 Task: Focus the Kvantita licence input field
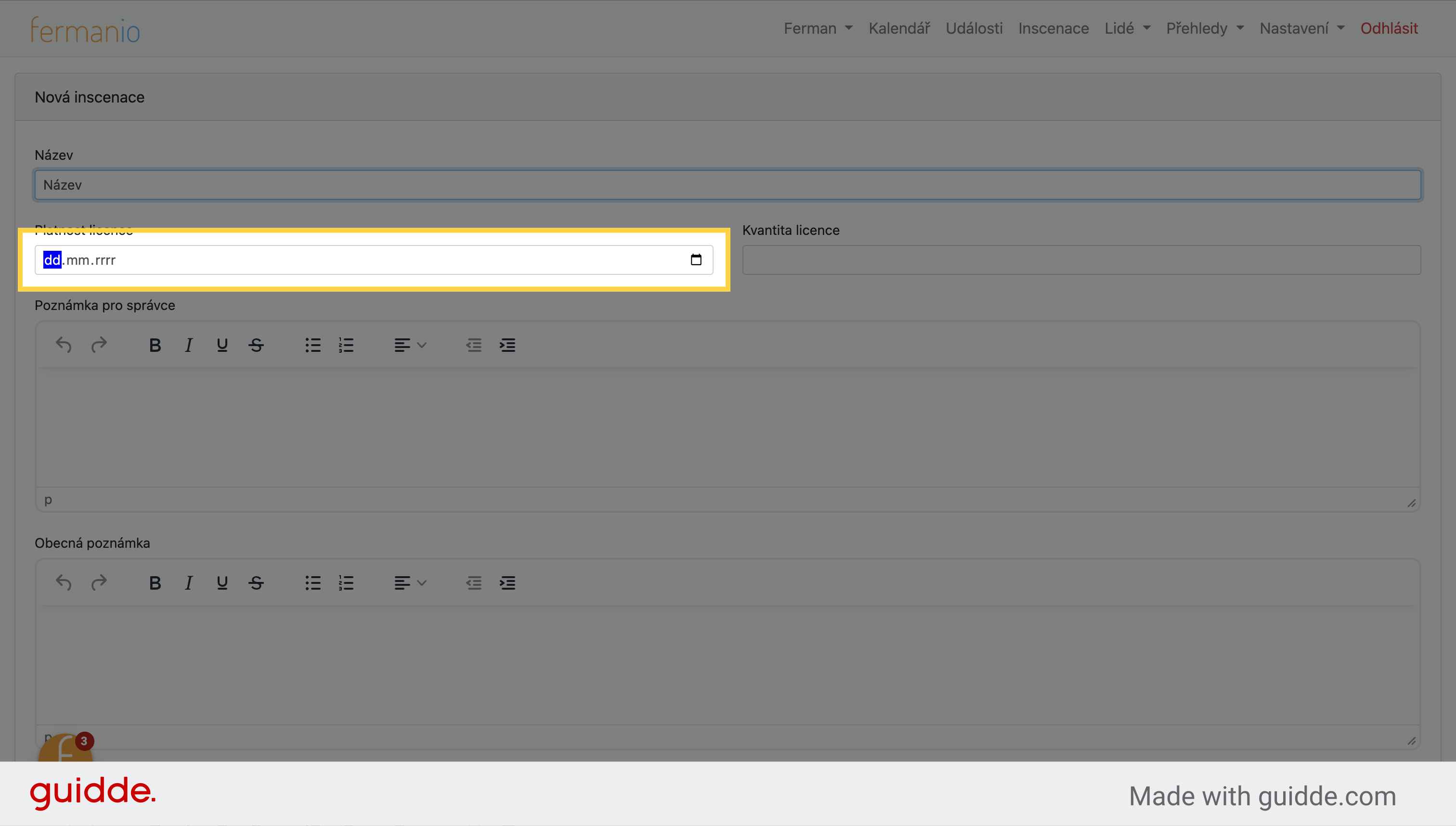click(1081, 260)
